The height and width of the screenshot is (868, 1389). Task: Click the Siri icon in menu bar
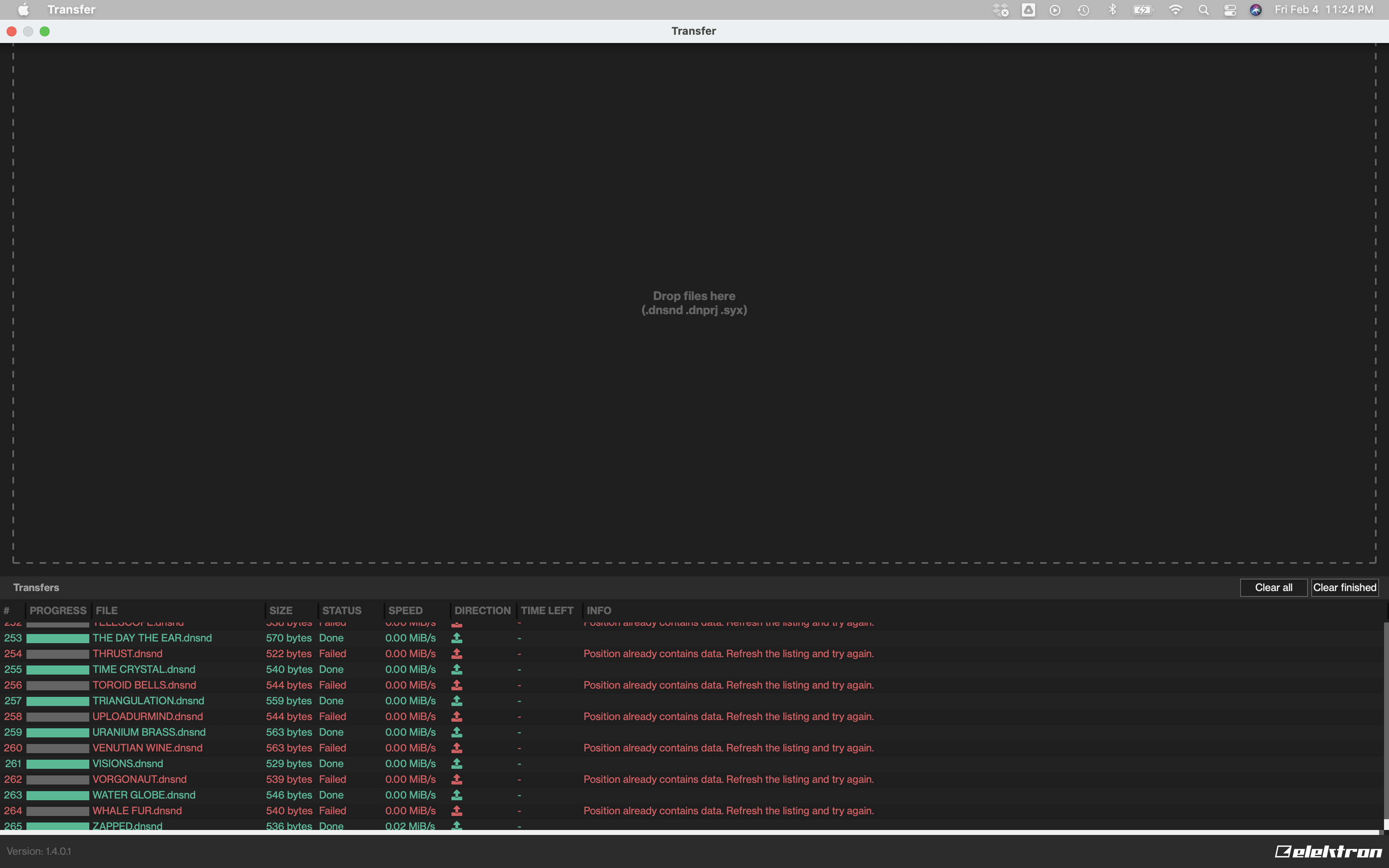1255,10
